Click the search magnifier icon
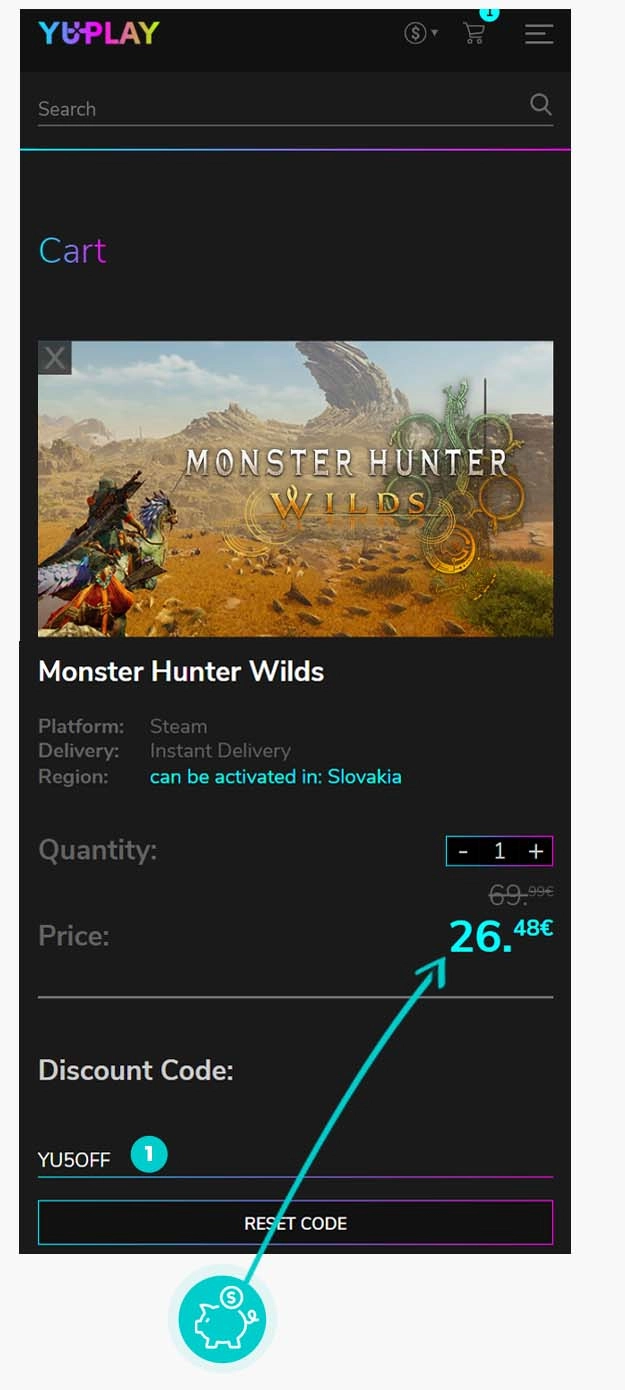Image resolution: width=625 pixels, height=1390 pixels. pos(541,104)
